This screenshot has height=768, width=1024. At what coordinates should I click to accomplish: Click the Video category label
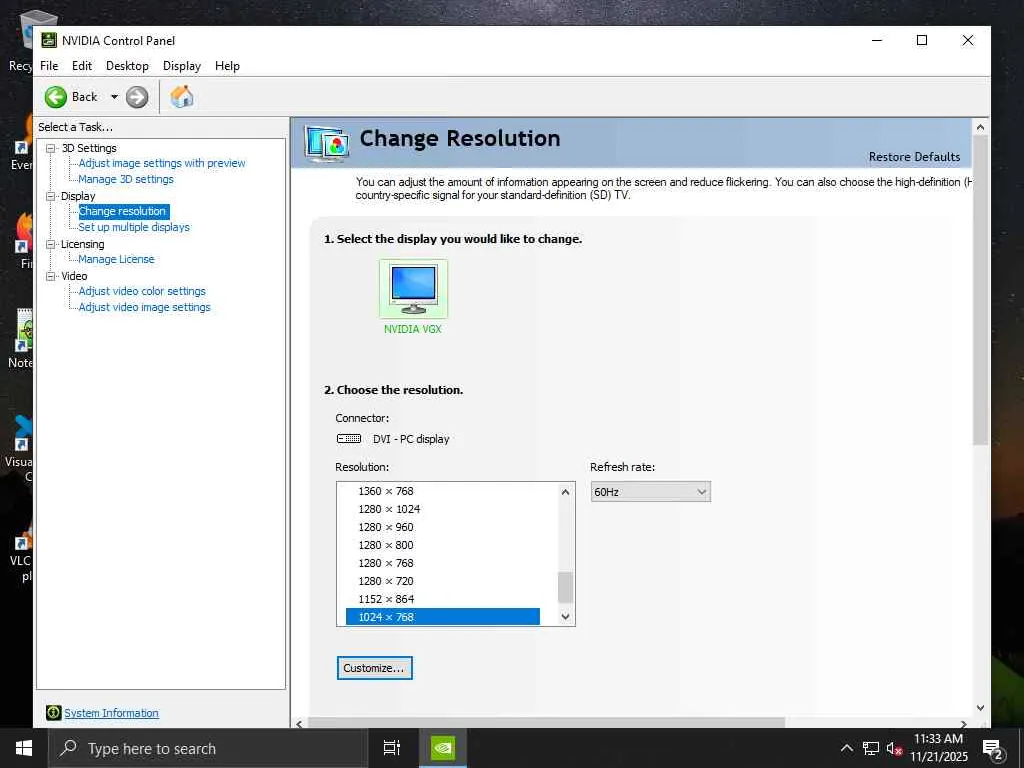(x=74, y=276)
